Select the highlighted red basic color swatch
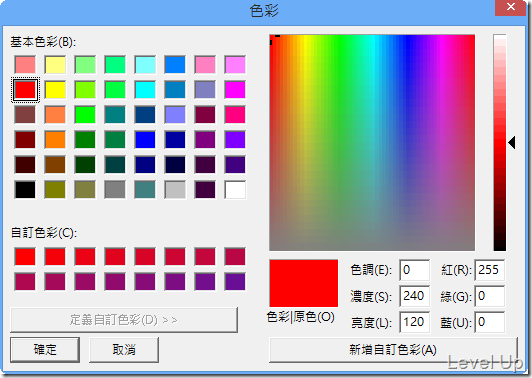Image resolution: width=532 pixels, height=378 pixels. click(x=25, y=90)
